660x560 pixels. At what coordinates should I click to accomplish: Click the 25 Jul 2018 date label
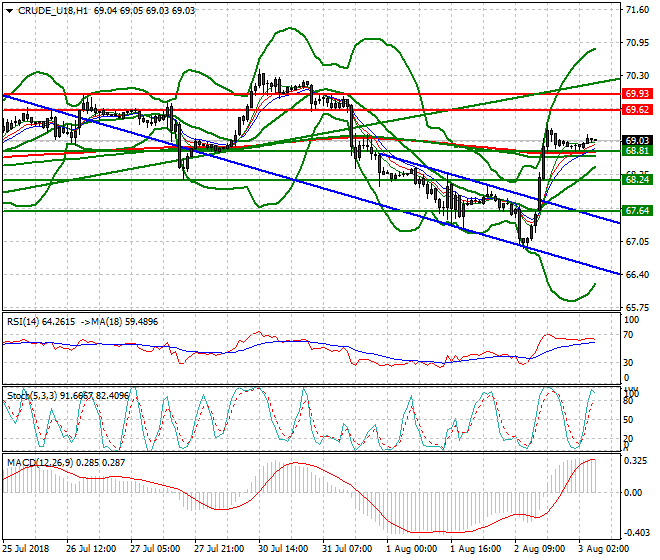26,549
